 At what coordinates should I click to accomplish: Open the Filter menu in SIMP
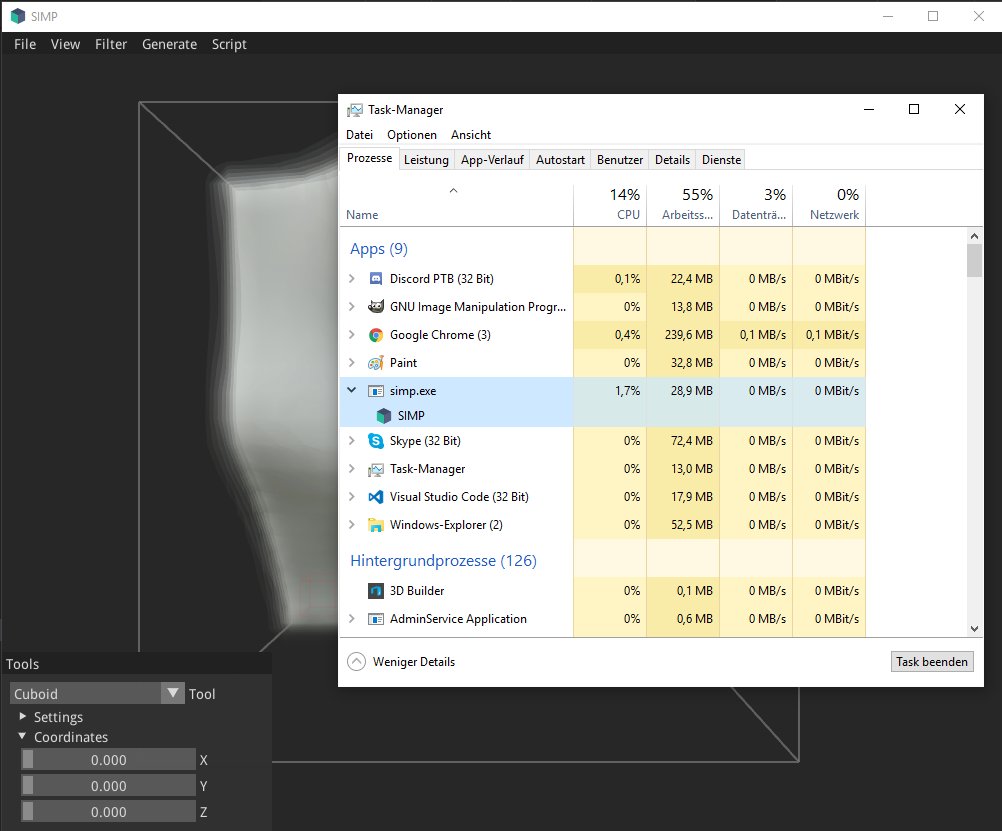click(x=111, y=44)
